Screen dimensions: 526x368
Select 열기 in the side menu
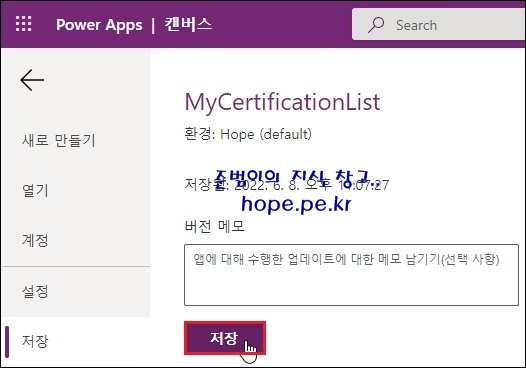[x=35, y=190]
